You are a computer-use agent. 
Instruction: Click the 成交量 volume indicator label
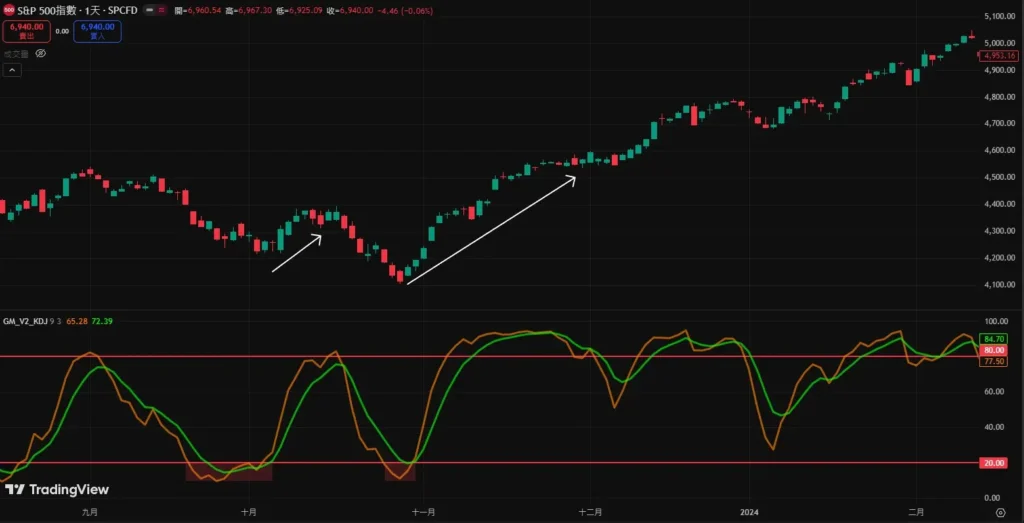[x=16, y=54]
